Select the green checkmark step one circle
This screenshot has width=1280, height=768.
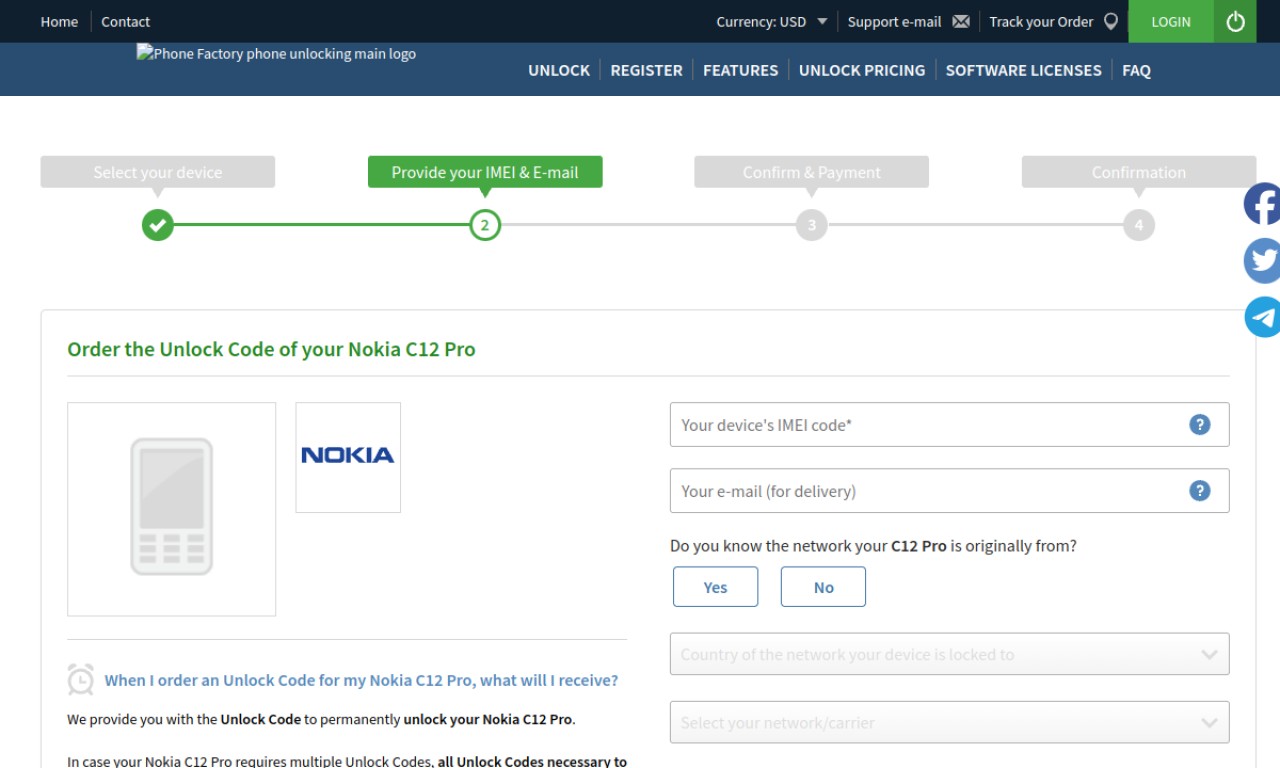click(157, 225)
